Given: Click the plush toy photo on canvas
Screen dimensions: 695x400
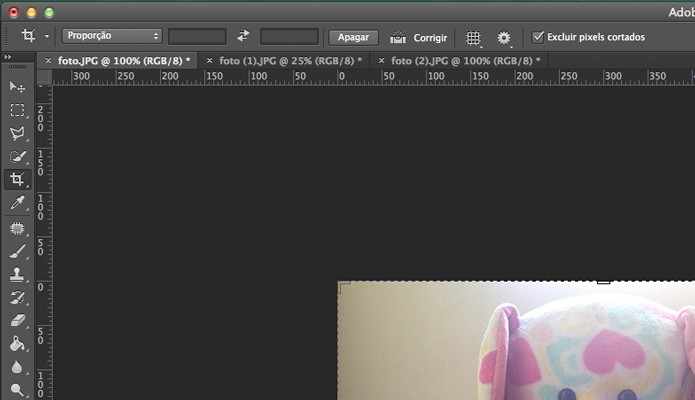Looking at the screenshot, I should pos(516,341).
